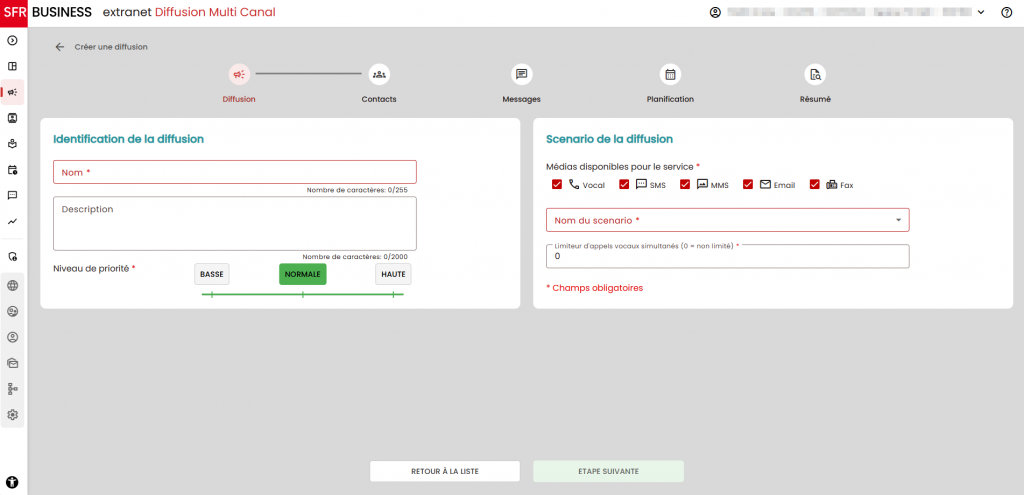The height and width of the screenshot is (495, 1024).
Task: Click the chat bubble icon in sidebar
Action: click(x=13, y=195)
